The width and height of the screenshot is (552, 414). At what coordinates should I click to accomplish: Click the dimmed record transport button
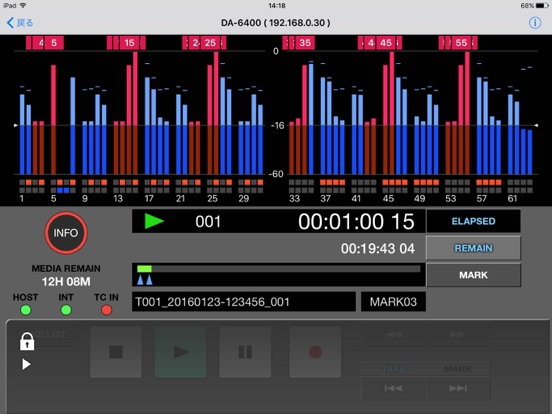tap(315, 352)
